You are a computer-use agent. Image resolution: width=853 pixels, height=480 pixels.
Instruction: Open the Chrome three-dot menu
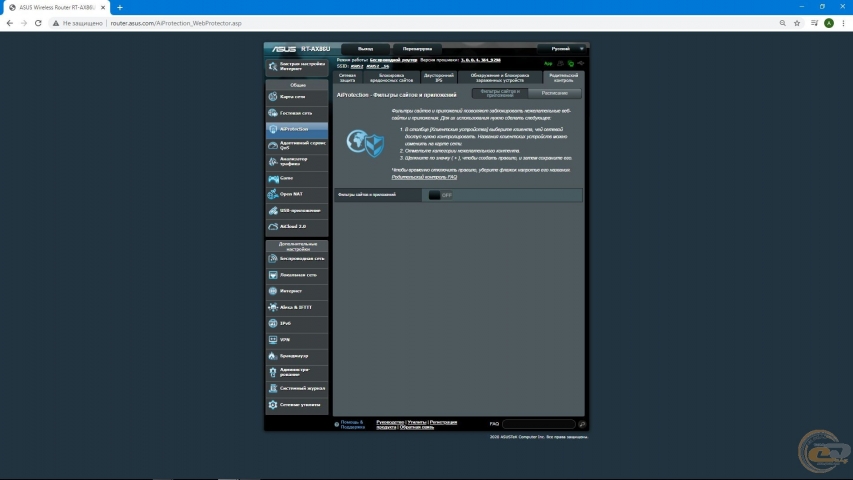click(843, 23)
